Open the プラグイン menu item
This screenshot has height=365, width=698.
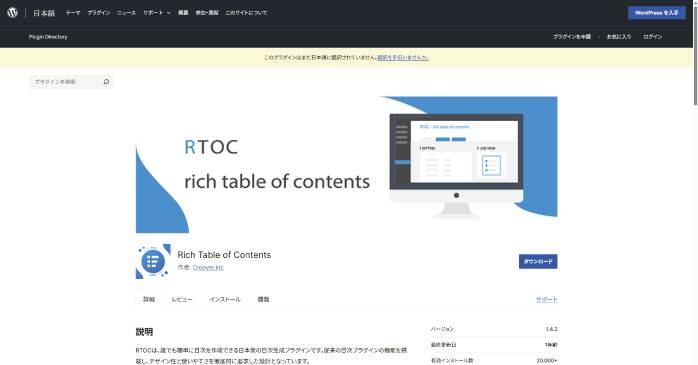tap(99, 13)
